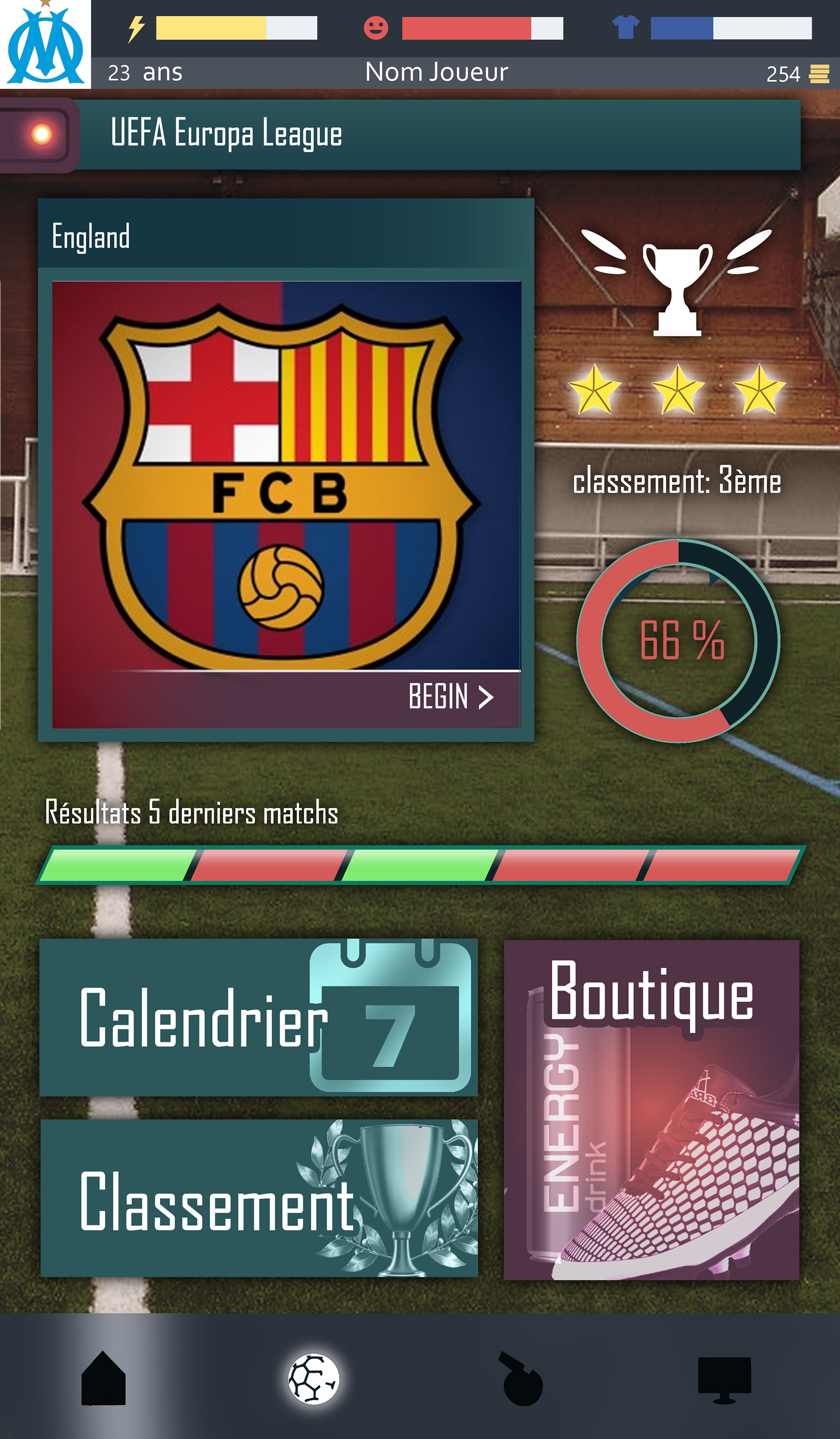Open the home tab in bottom bar
Image resolution: width=840 pixels, height=1439 pixels.
click(x=103, y=1378)
